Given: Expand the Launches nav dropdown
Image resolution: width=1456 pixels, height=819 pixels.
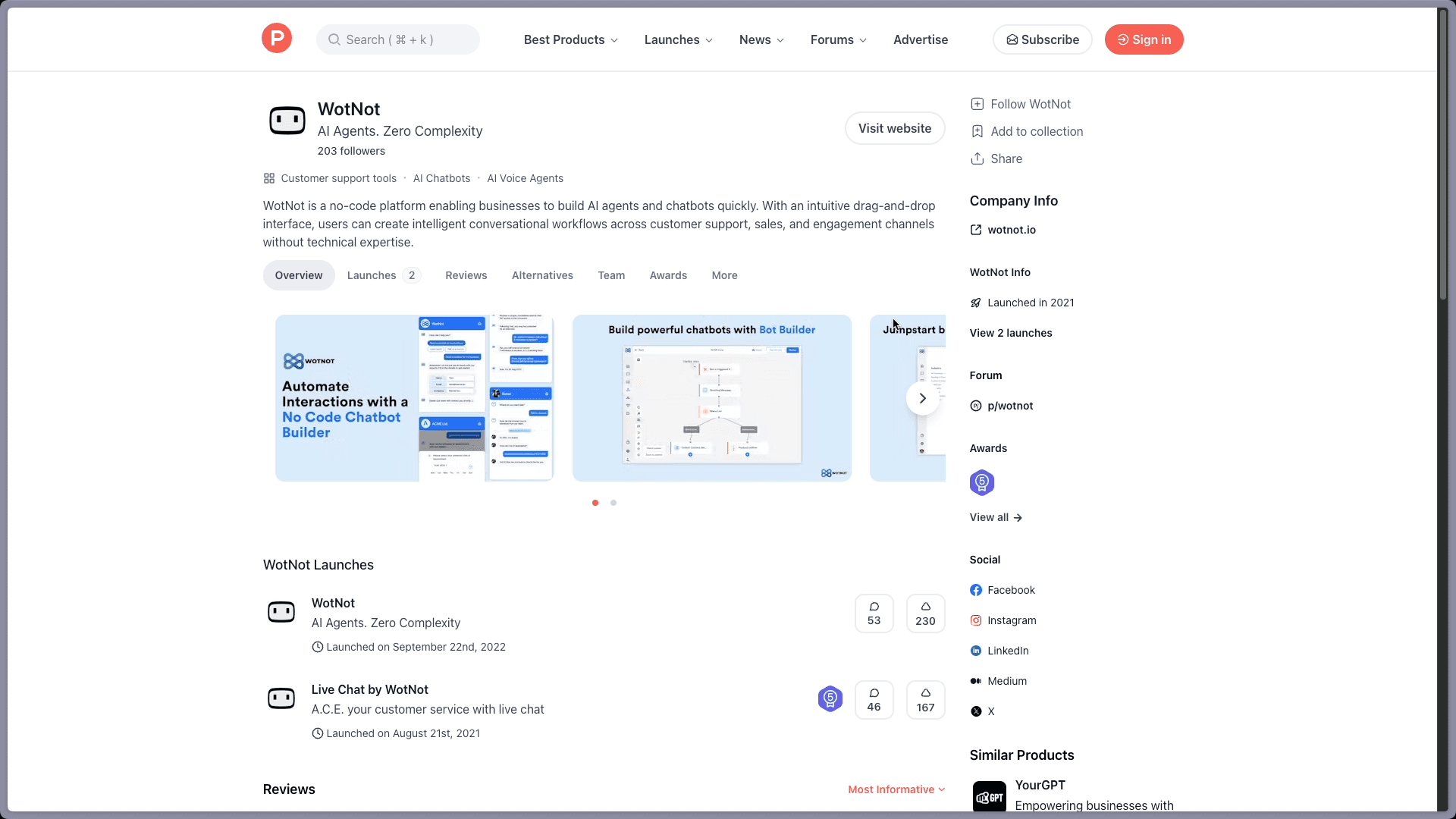Looking at the screenshot, I should coord(678,39).
